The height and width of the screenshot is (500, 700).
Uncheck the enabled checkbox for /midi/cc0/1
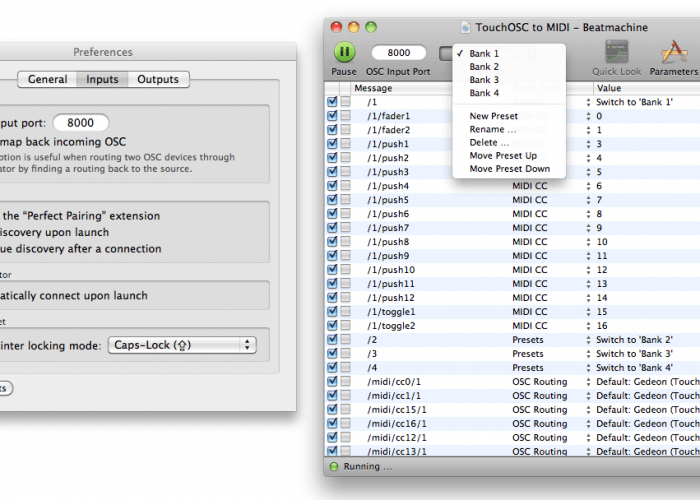pos(332,381)
